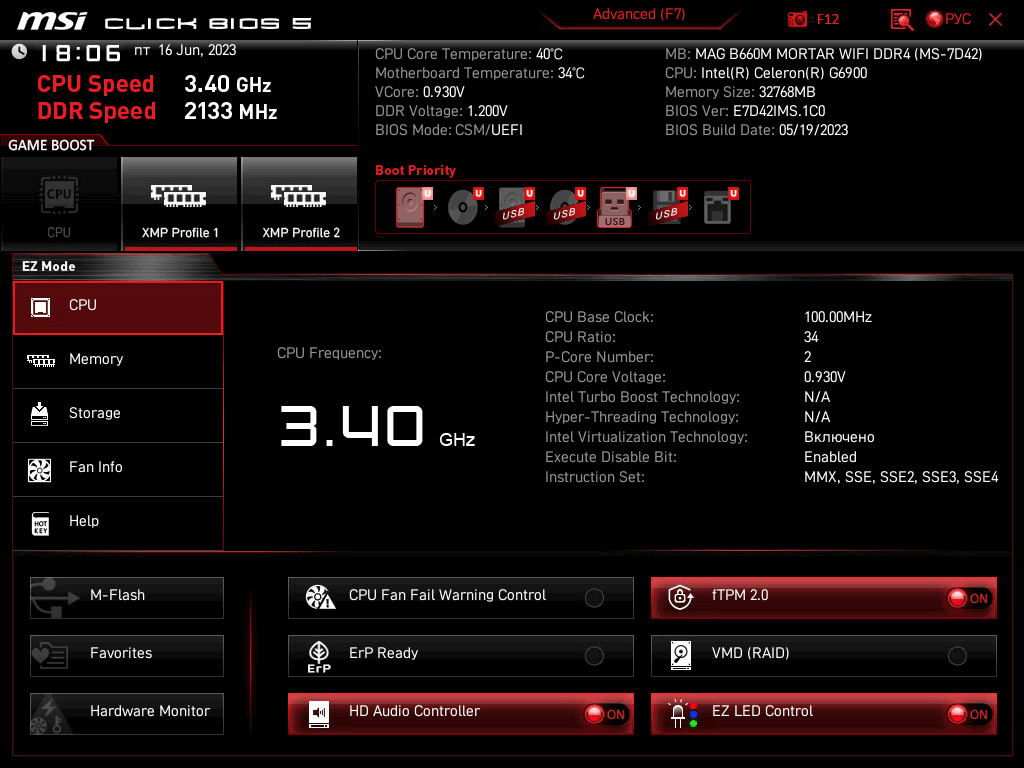
Task: Click the BIOS version E7D42IMS.1C0
Action: tap(779, 111)
